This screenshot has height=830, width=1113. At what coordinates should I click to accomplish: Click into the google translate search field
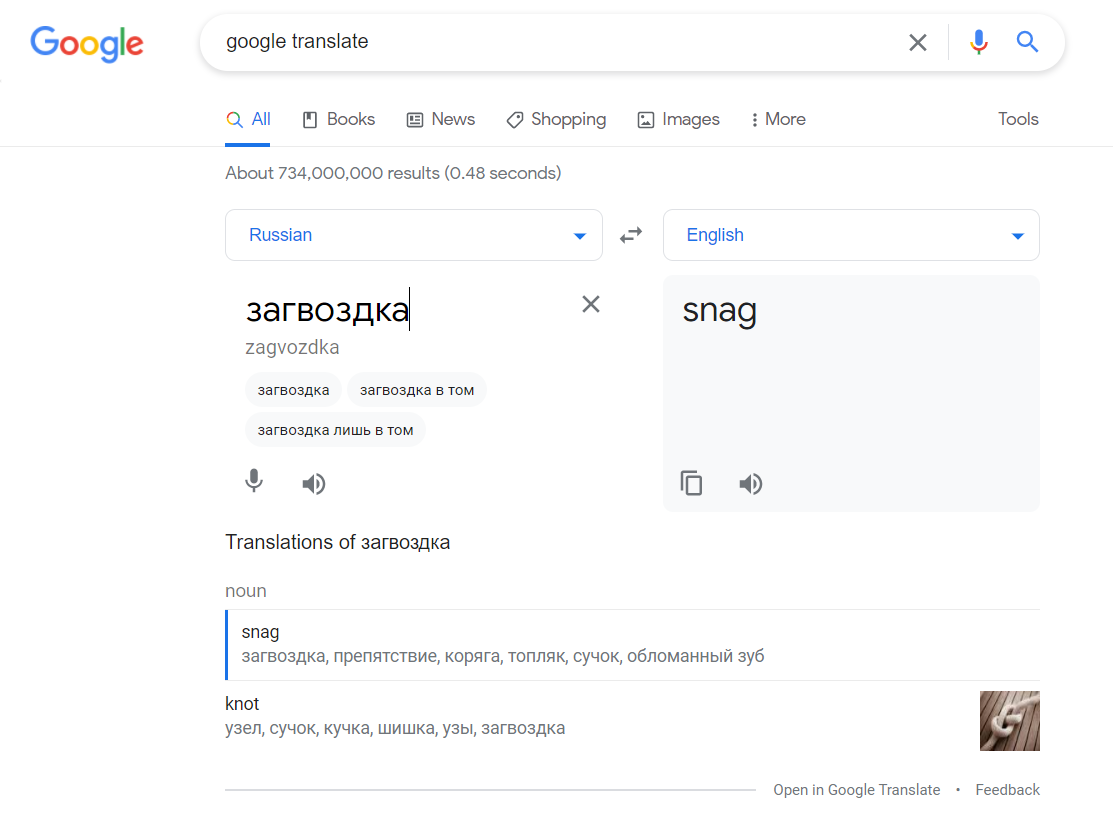(x=550, y=42)
